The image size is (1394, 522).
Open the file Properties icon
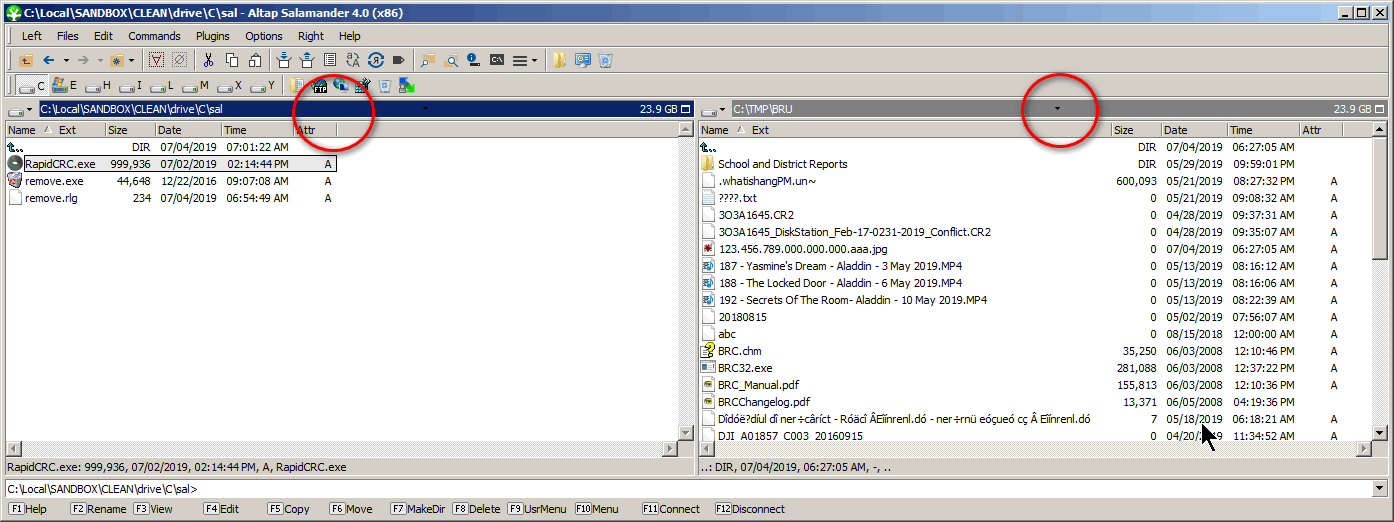point(329,60)
